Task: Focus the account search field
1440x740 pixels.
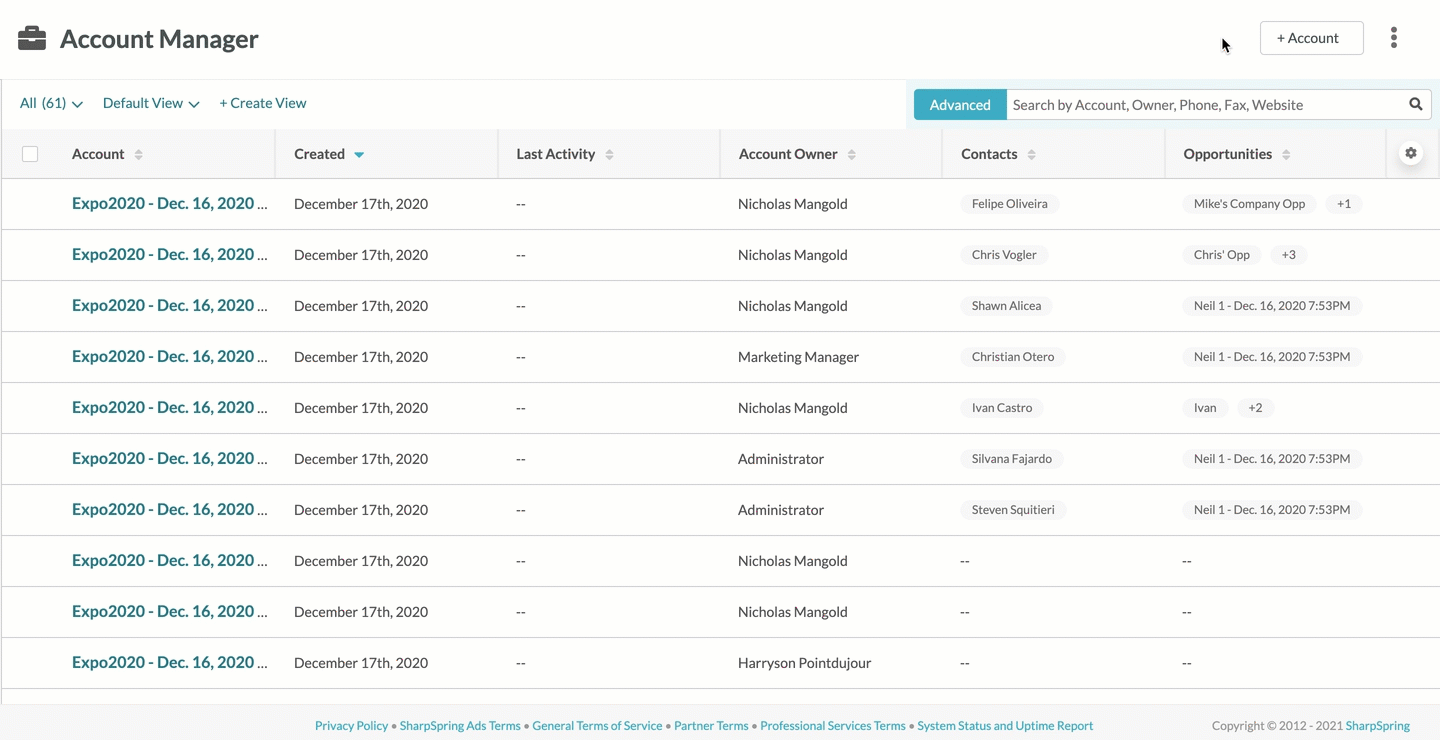Action: tap(1204, 104)
